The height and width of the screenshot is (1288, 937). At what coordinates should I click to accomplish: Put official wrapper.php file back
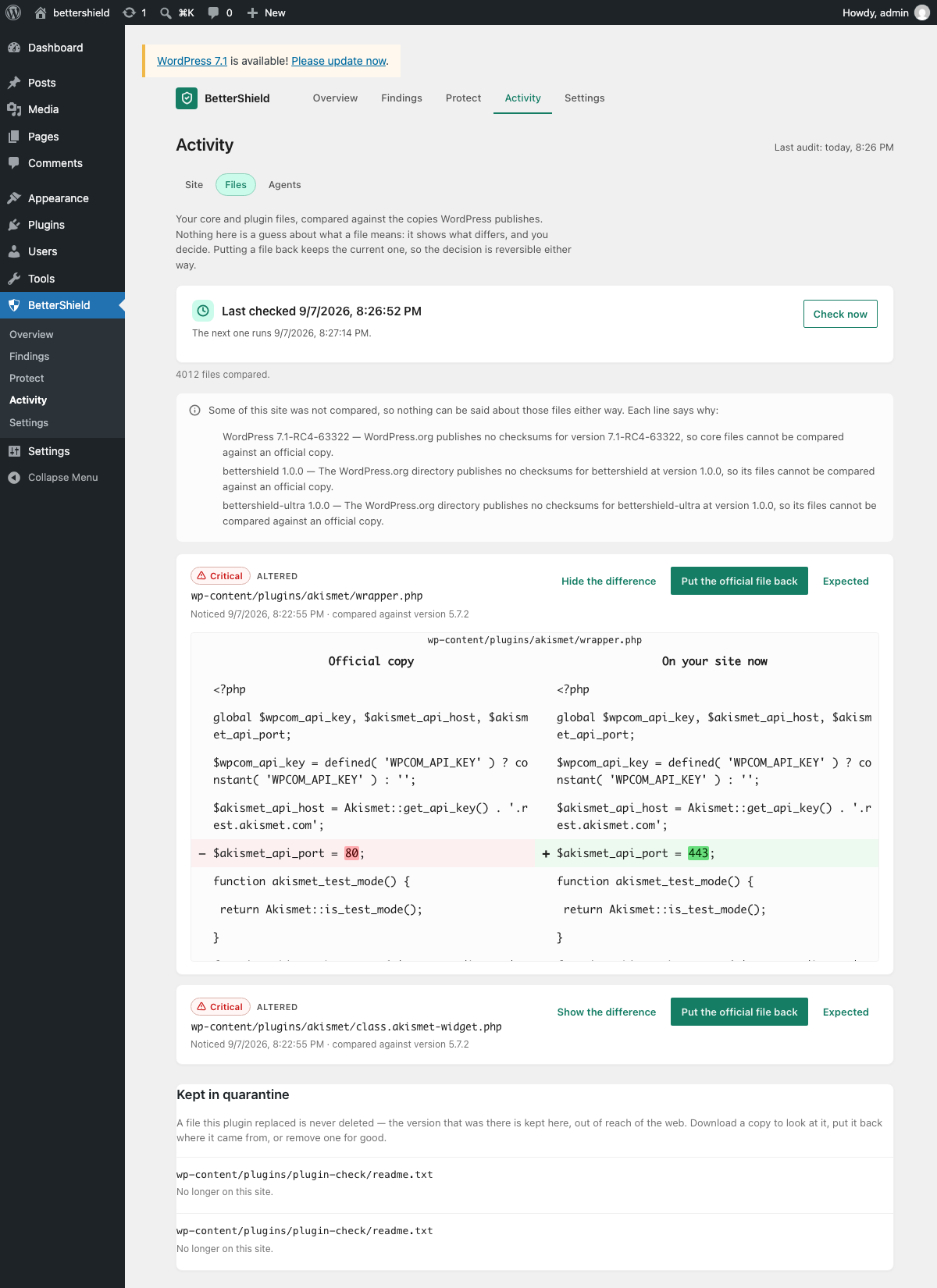point(739,582)
